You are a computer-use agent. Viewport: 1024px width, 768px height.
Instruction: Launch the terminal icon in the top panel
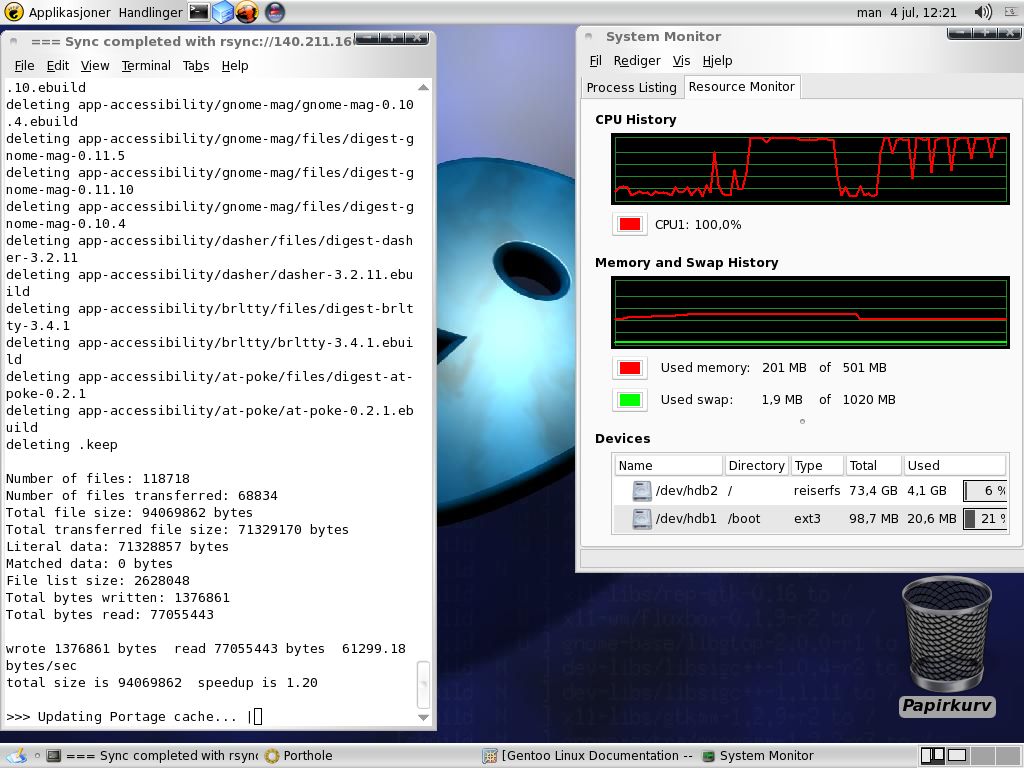tap(199, 12)
